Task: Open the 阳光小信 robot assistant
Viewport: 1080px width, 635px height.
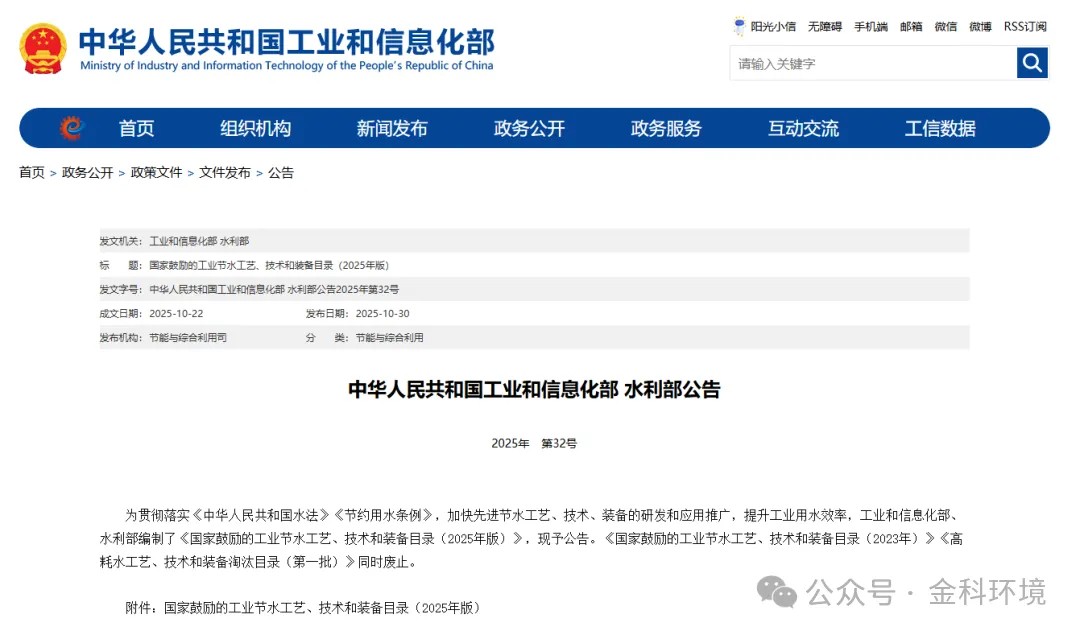Action: tap(765, 26)
